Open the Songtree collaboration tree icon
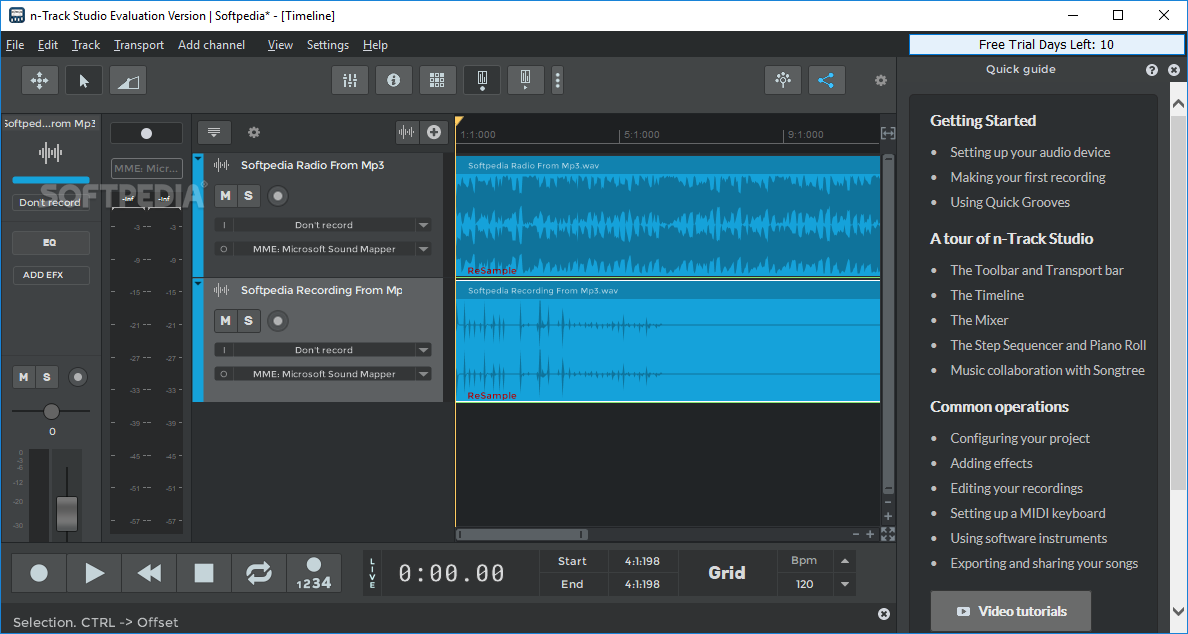The height and width of the screenshot is (634, 1188). pos(783,80)
